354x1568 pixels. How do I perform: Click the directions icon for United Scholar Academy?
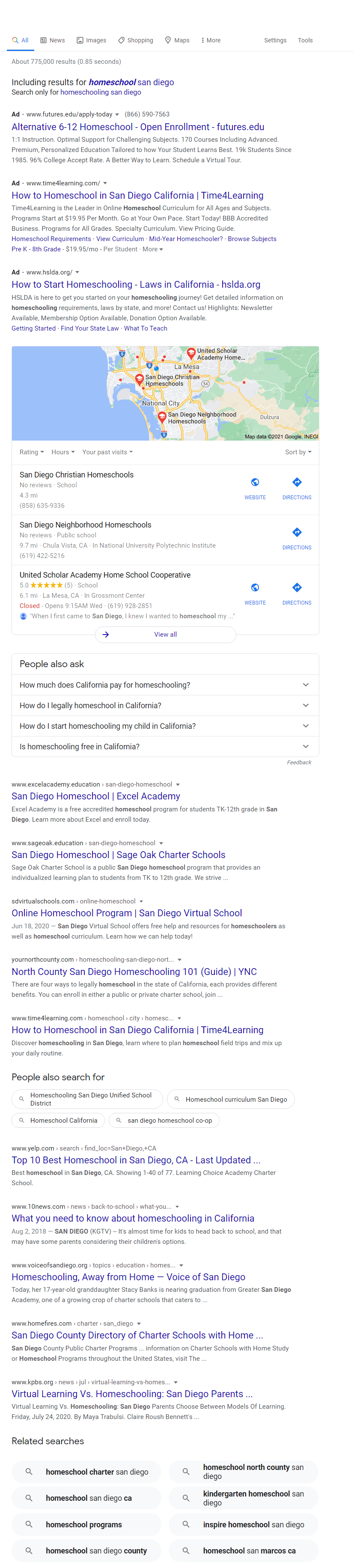(297, 587)
